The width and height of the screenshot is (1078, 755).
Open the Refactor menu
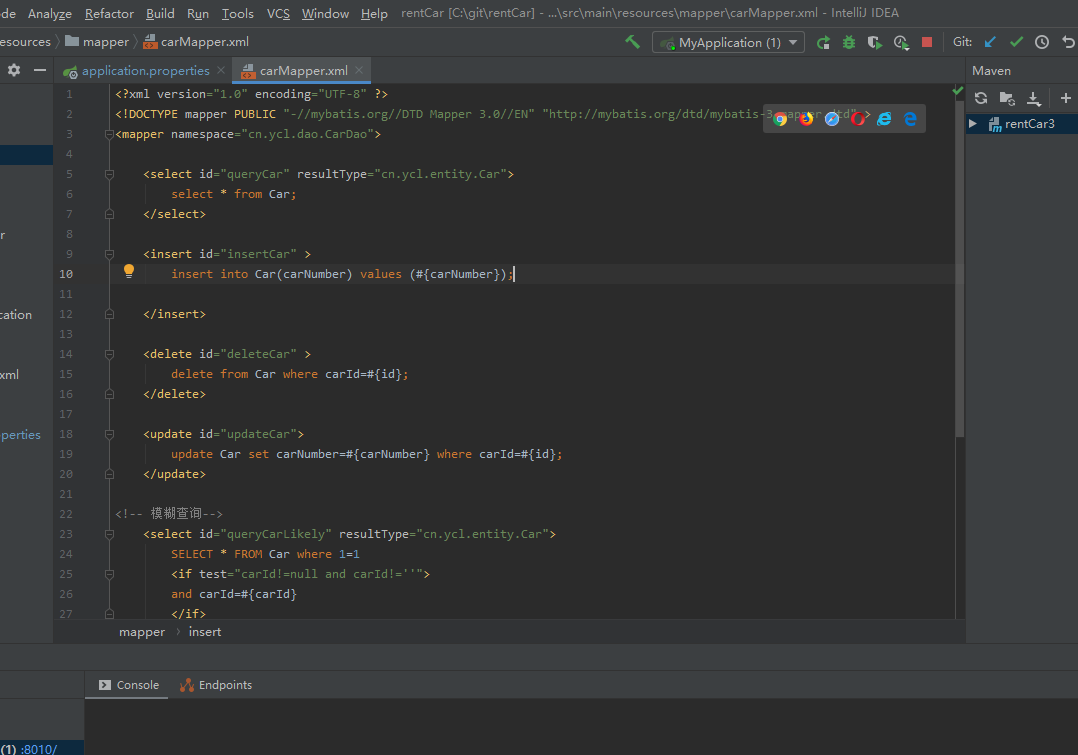(109, 13)
